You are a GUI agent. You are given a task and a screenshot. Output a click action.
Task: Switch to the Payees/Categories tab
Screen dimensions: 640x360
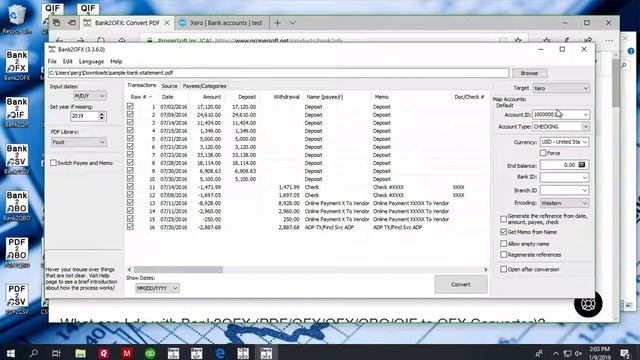204,86
